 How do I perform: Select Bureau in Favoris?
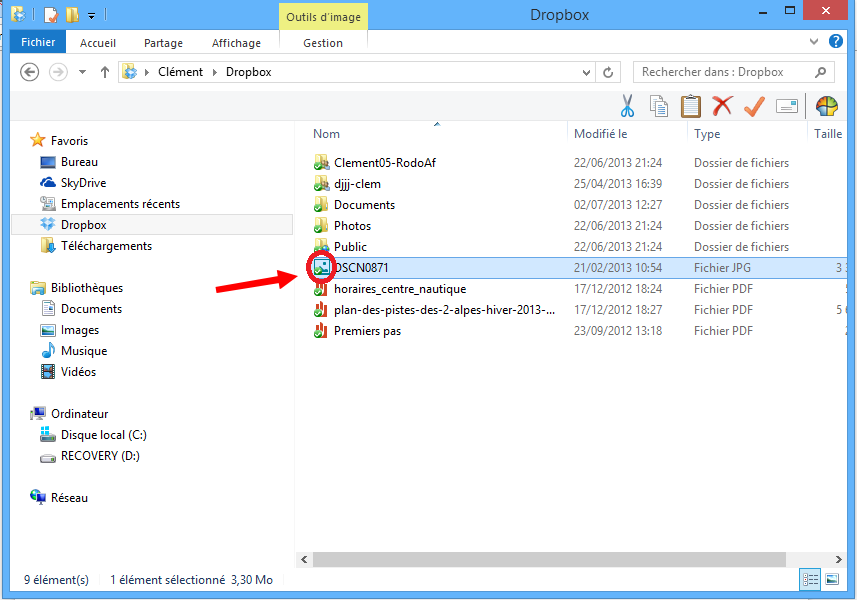pyautogui.click(x=79, y=162)
